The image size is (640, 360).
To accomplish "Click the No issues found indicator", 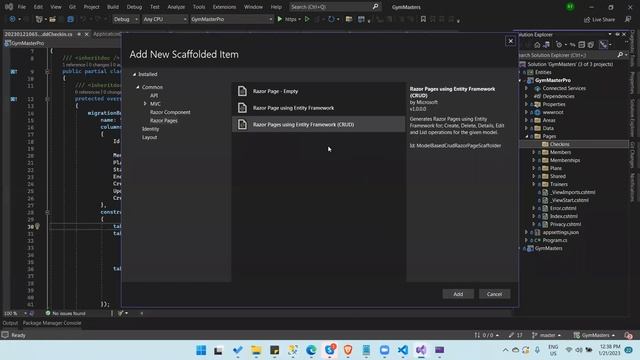I will 66,313.
